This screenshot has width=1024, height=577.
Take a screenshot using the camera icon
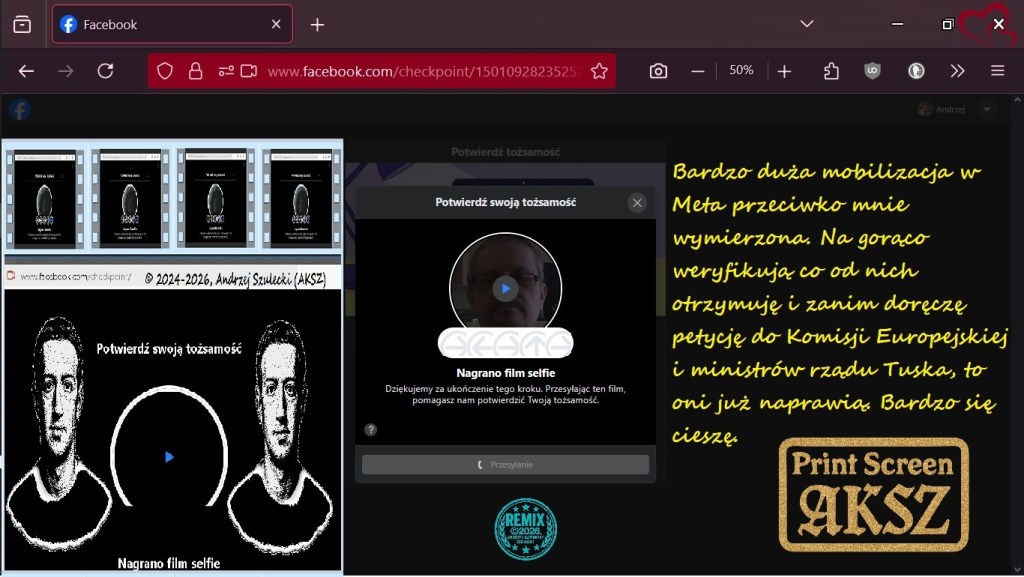point(658,71)
